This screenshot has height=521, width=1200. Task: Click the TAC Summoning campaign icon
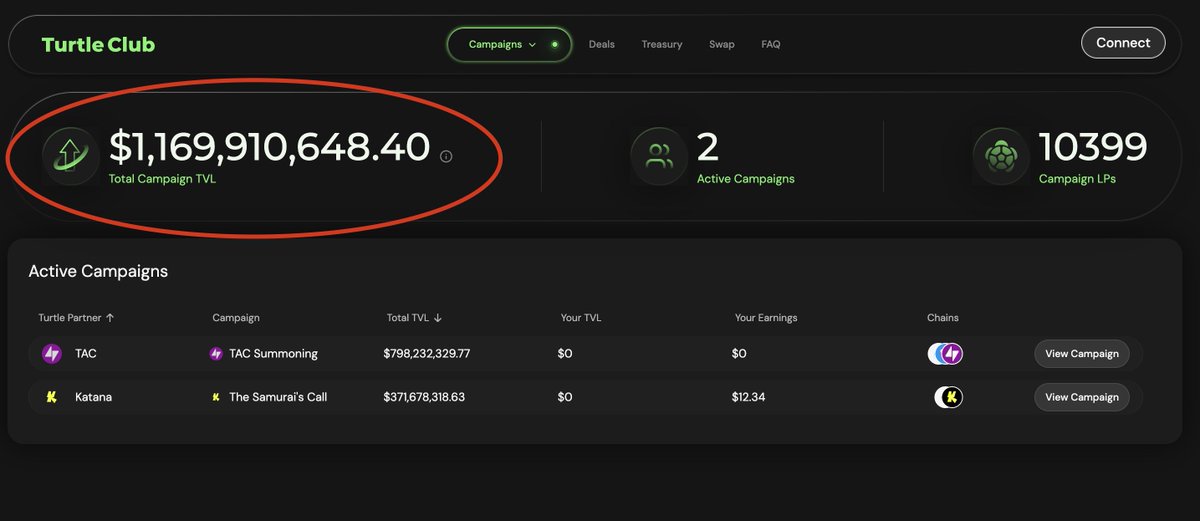click(x=216, y=354)
